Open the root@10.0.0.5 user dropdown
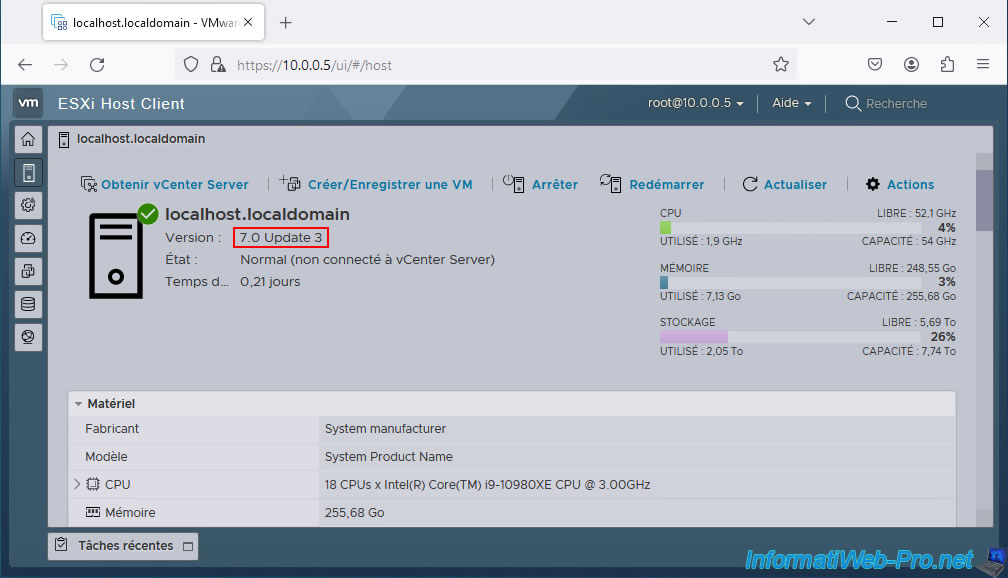The width and height of the screenshot is (1008, 578). pyautogui.click(x=695, y=103)
